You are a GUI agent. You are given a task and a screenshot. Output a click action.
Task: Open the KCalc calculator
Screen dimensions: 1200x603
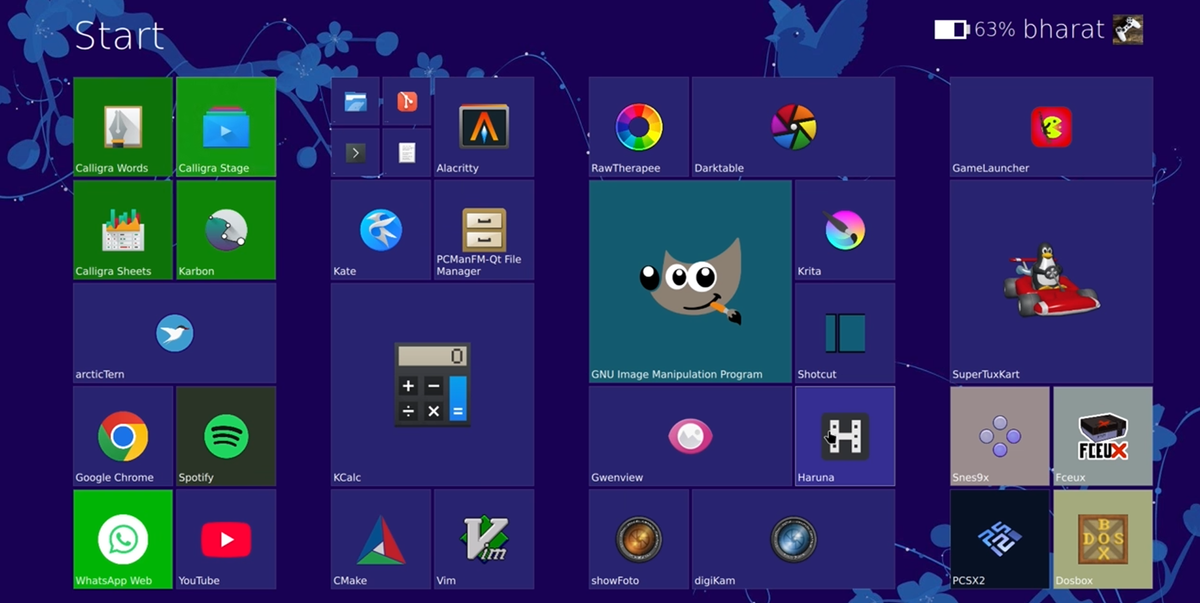432,385
